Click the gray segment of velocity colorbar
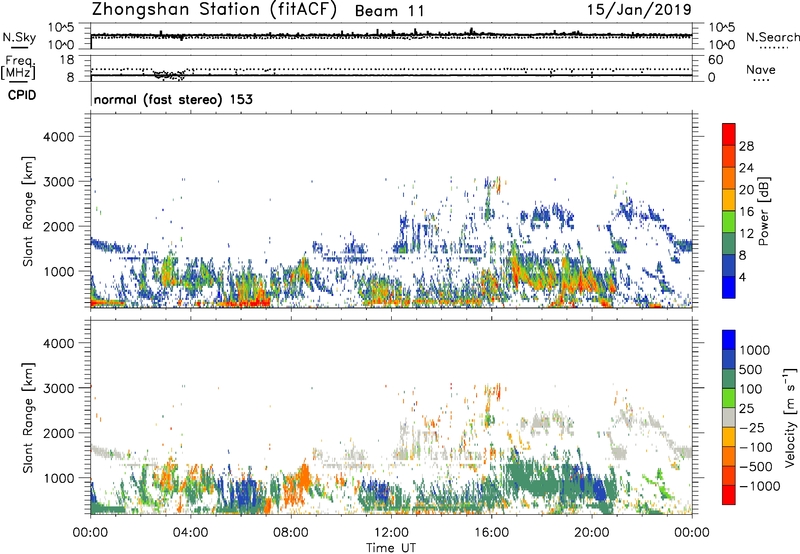 coord(729,417)
